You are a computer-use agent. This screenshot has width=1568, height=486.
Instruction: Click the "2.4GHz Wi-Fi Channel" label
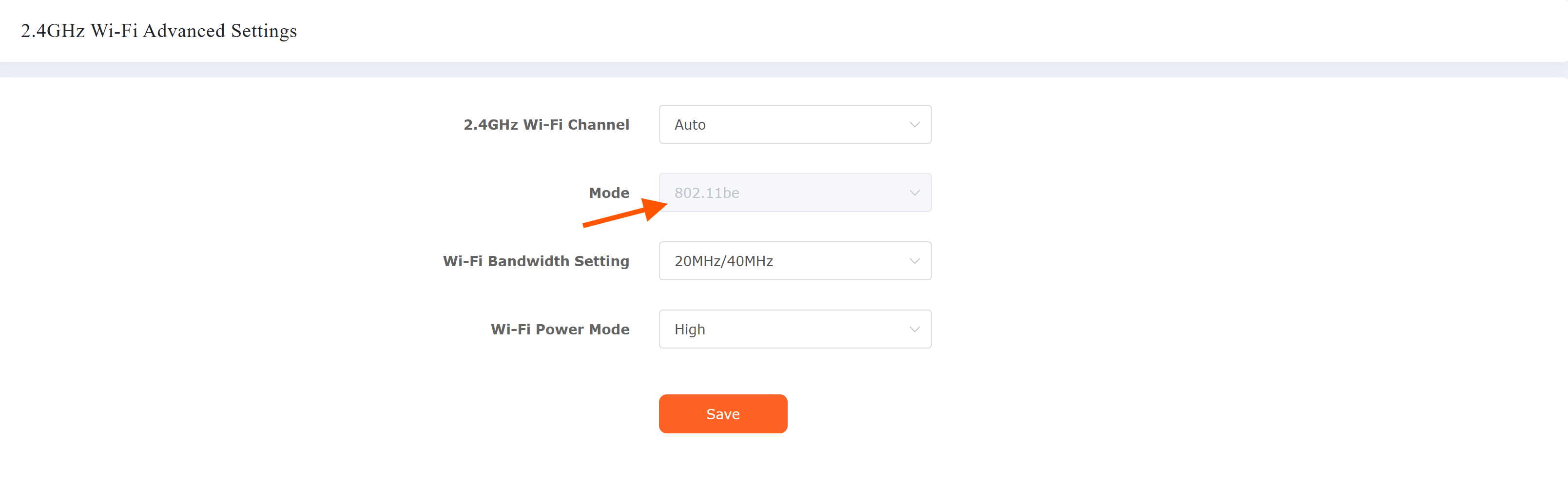tap(546, 125)
